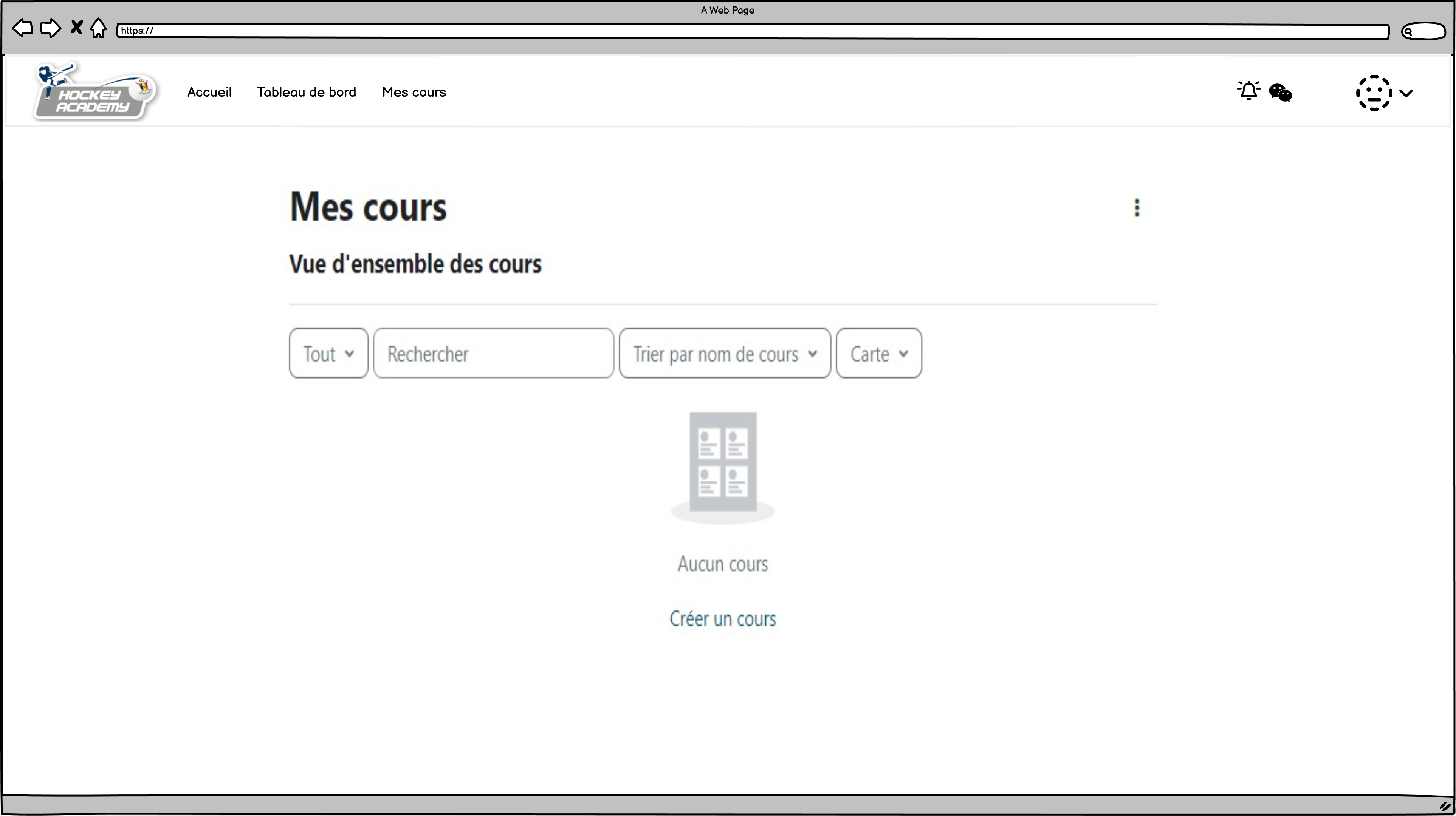
Task: Click the Rechercher search field
Action: [x=493, y=353]
